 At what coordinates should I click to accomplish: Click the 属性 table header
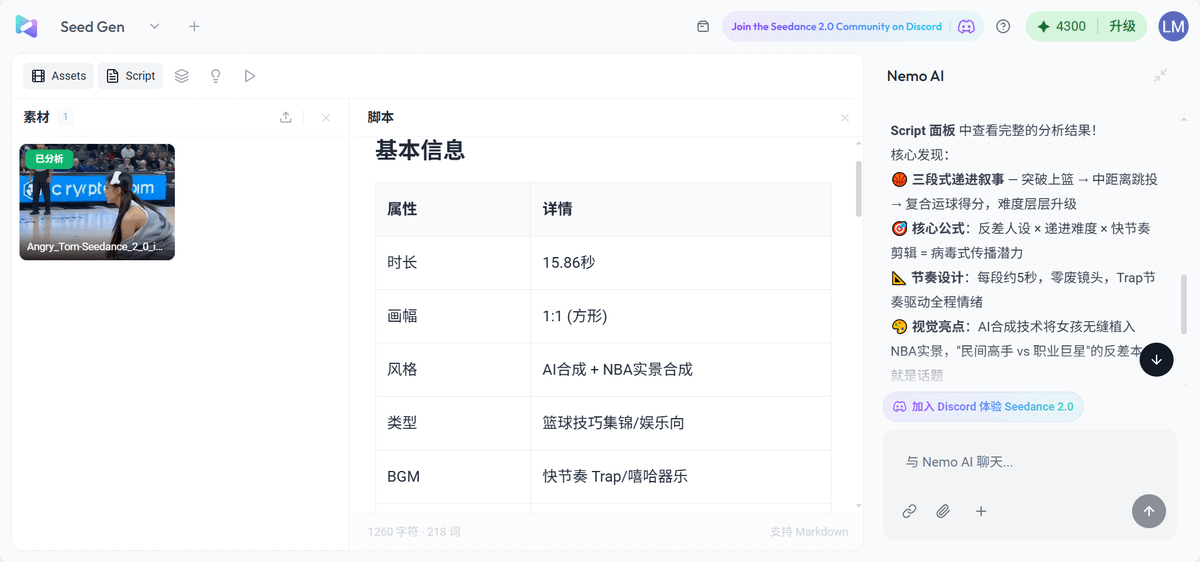pyautogui.click(x=402, y=209)
